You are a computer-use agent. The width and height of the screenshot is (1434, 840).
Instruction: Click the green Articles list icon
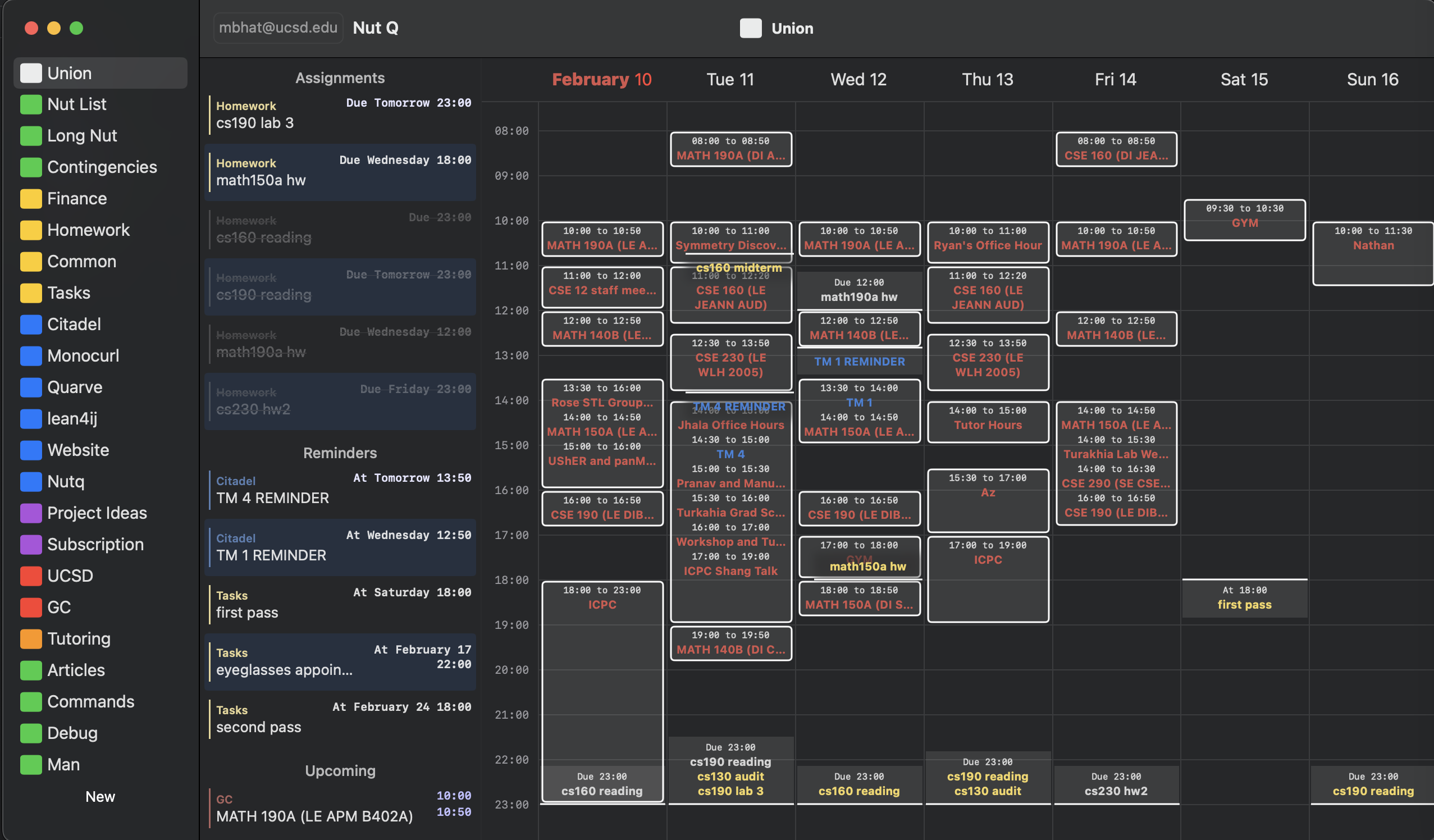click(31, 670)
